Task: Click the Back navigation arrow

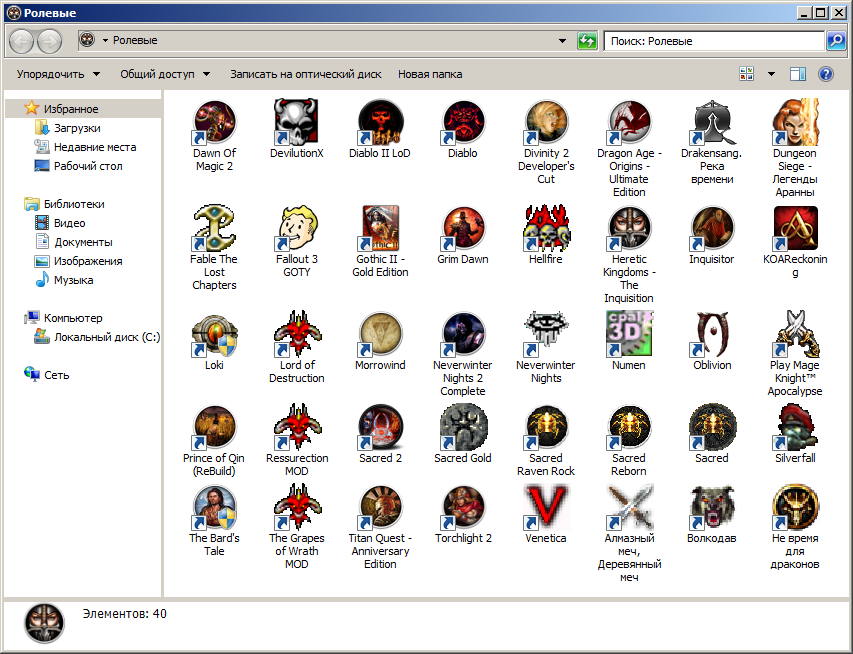Action: pyautogui.click(x=22, y=41)
